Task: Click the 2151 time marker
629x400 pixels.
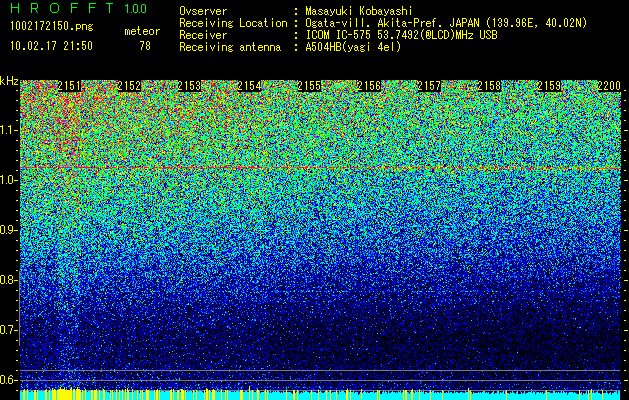Action: pos(69,86)
